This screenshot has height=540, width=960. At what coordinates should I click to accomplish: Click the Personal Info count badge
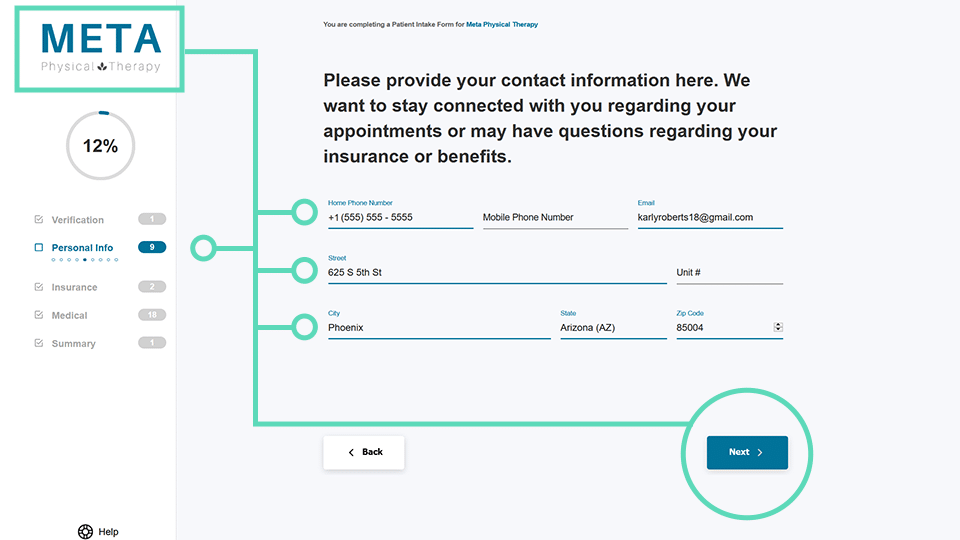pos(152,247)
